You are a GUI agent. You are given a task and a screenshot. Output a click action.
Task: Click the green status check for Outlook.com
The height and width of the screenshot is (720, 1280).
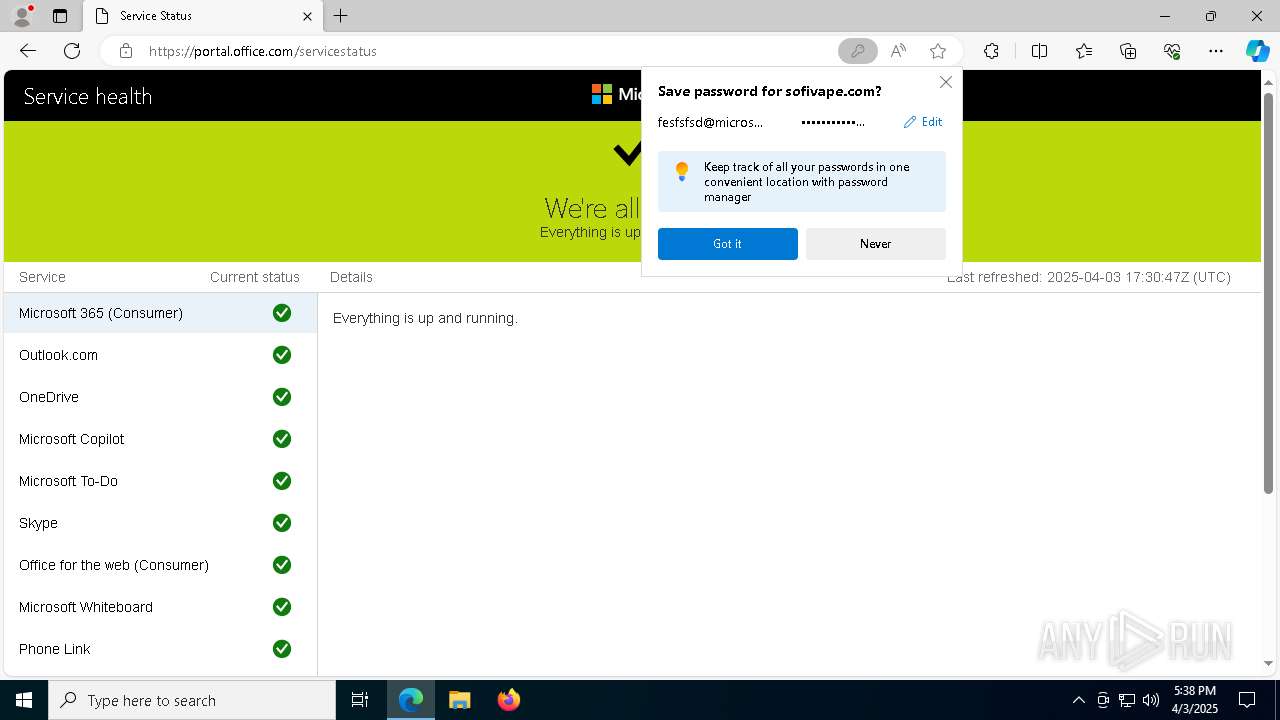[x=282, y=355]
